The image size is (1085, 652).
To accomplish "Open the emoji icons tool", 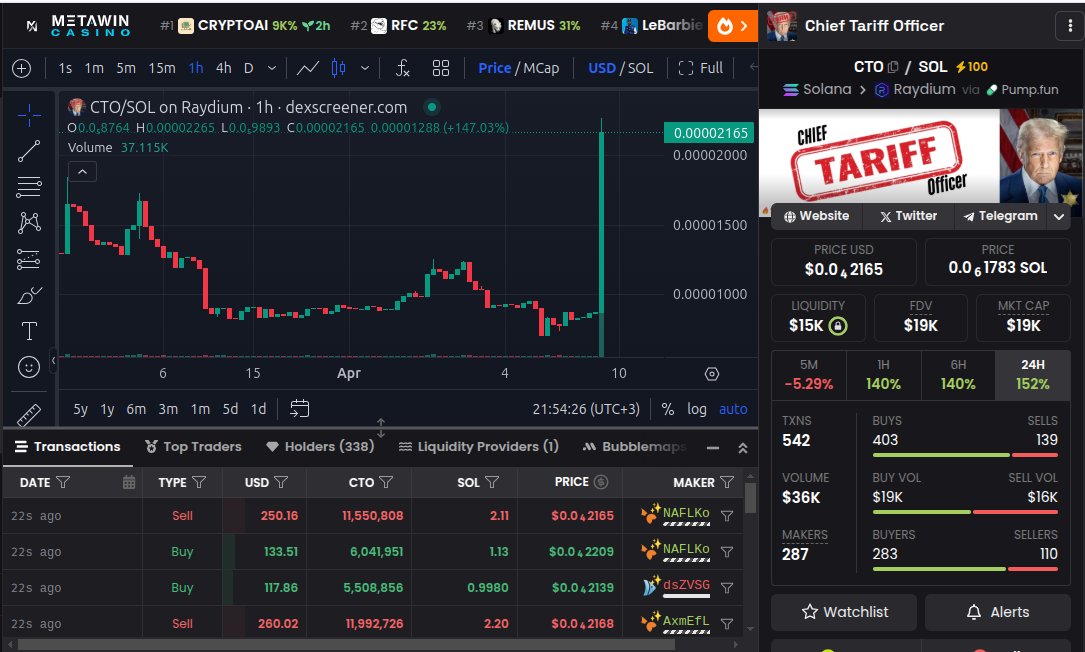I will tap(28, 367).
